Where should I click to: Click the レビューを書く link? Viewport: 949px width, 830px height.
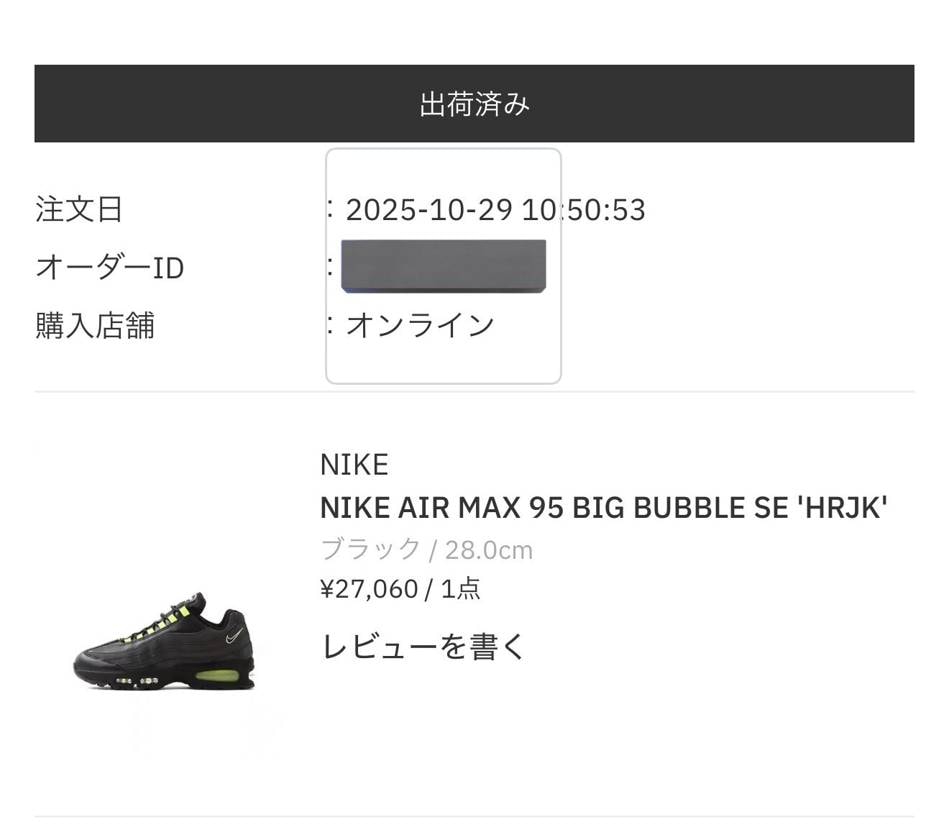[x=423, y=646]
